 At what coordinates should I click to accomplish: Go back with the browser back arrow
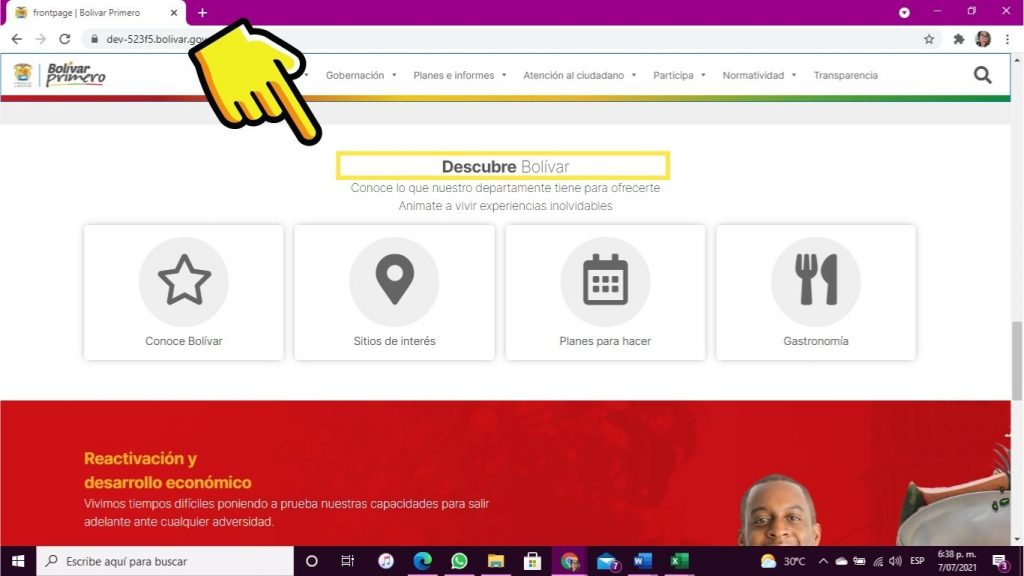16,39
